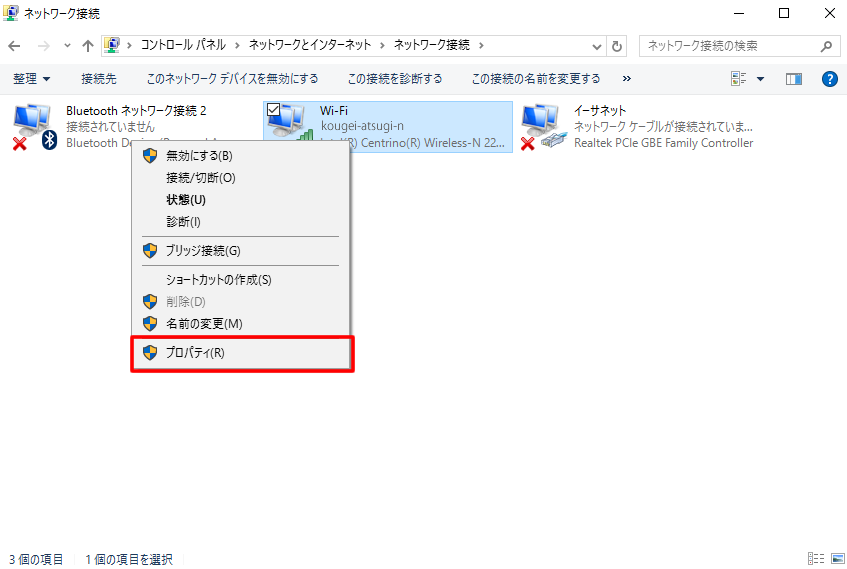This screenshot has width=847, height=569.
Task: Click shield icon beside プロパティ(R)
Action: click(x=150, y=353)
